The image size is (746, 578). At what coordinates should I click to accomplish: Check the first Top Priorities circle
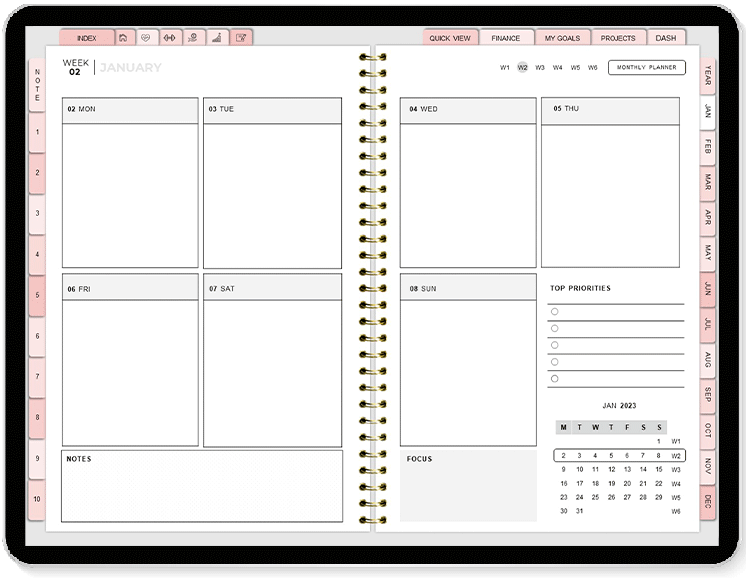[555, 312]
